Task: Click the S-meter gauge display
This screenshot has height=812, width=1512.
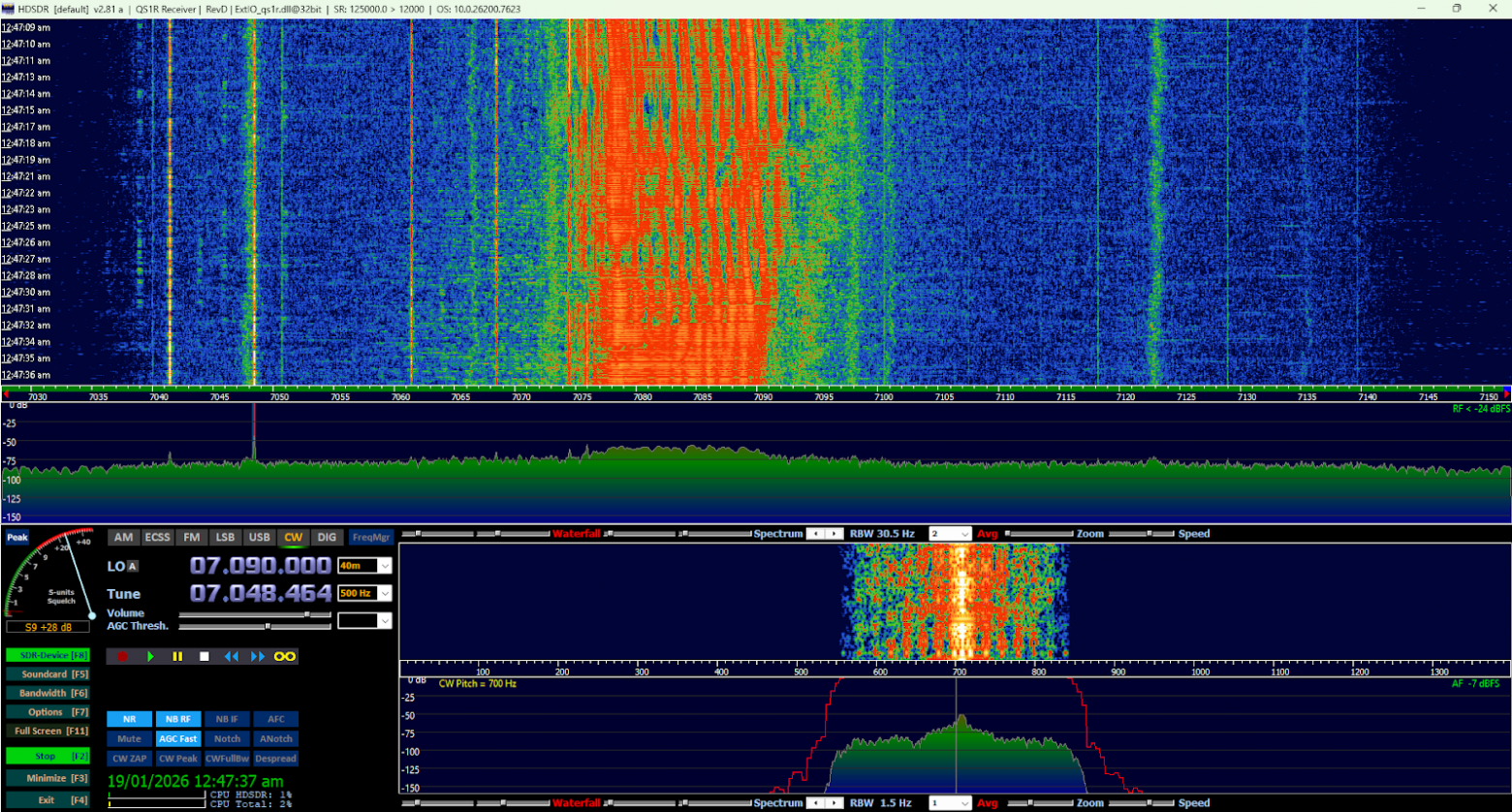Action: point(51,574)
